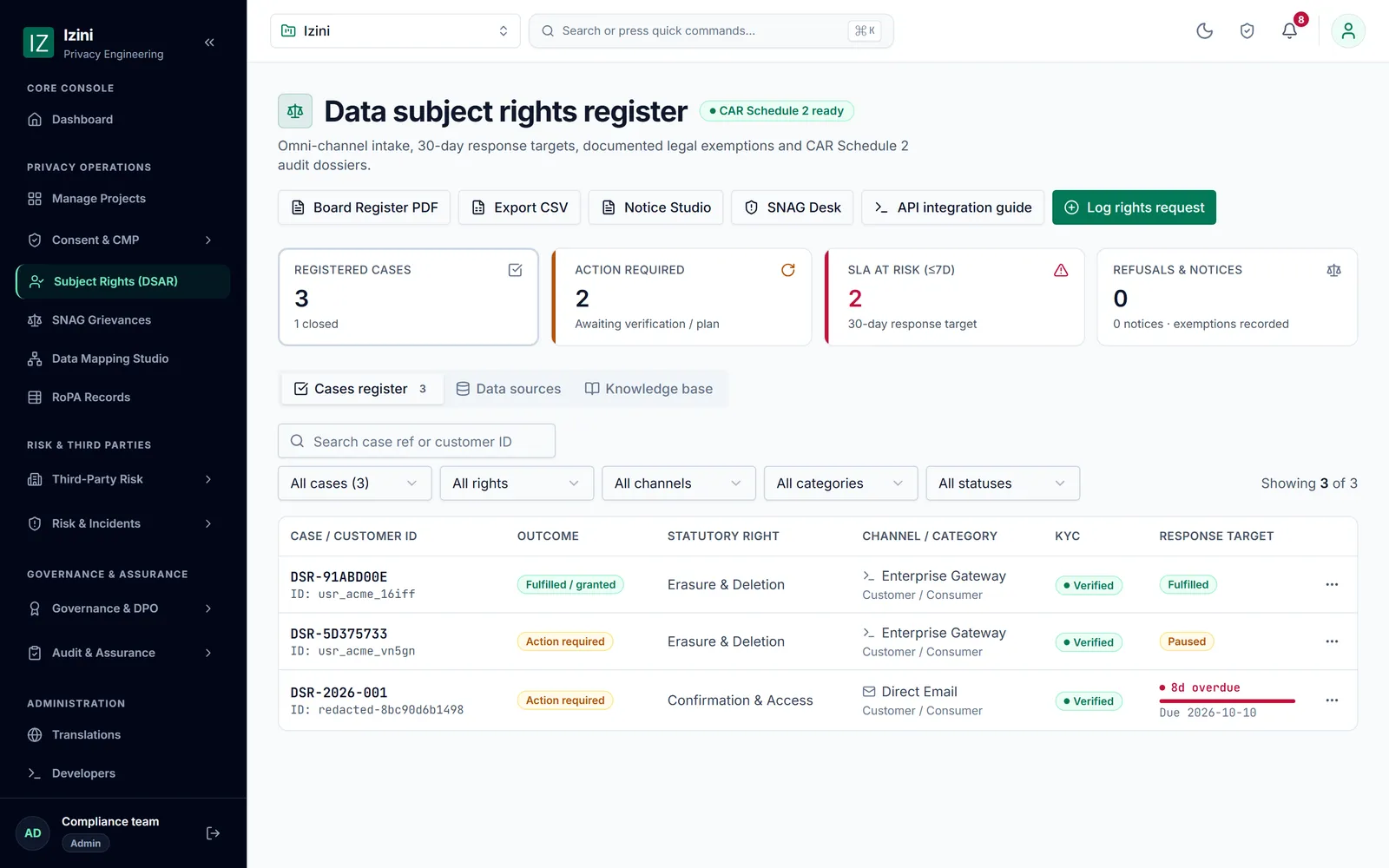The height and width of the screenshot is (868, 1389).
Task: Open the shield check icon in header
Action: tap(1247, 31)
